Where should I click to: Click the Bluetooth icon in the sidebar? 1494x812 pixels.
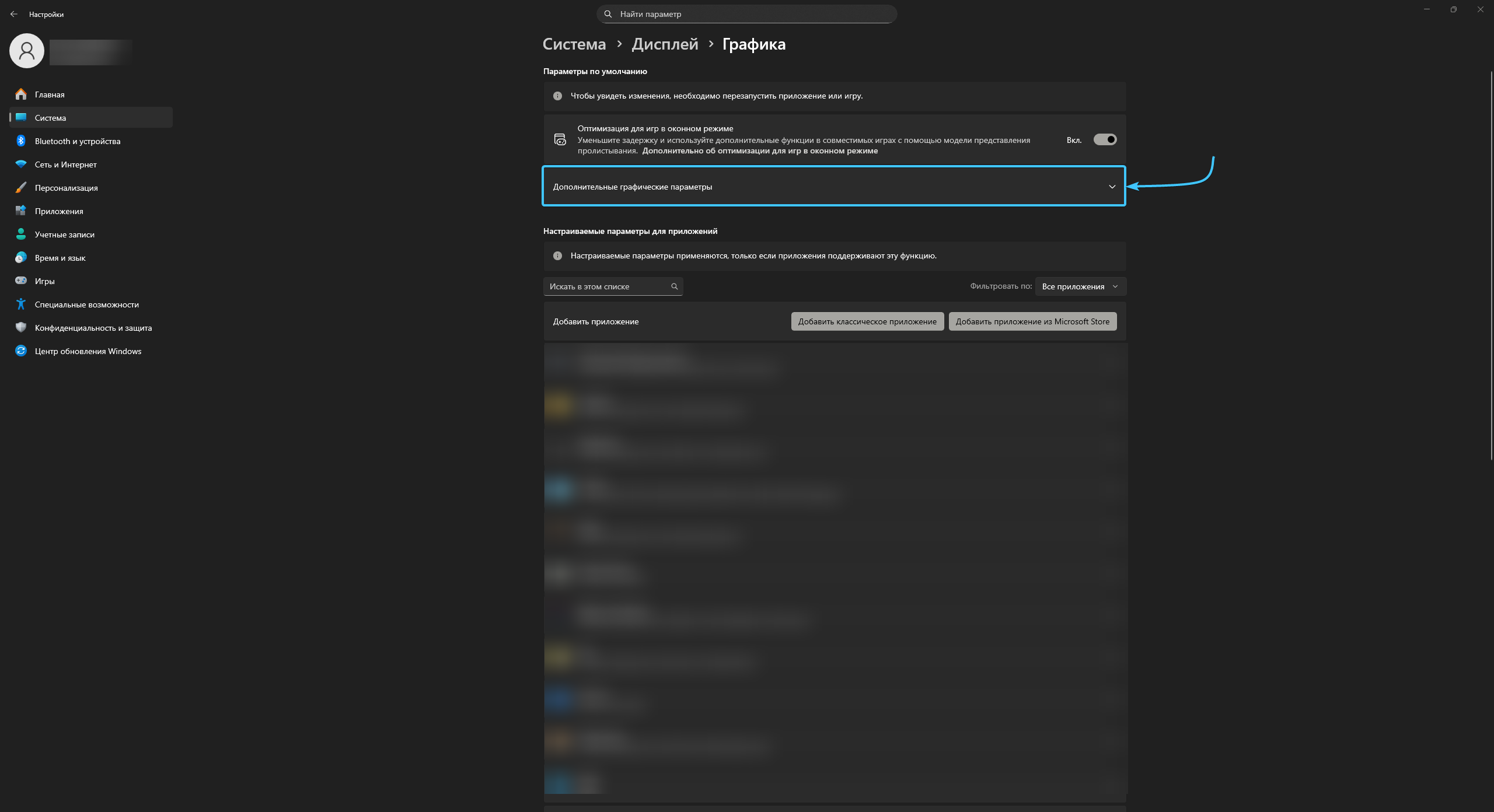(x=21, y=141)
